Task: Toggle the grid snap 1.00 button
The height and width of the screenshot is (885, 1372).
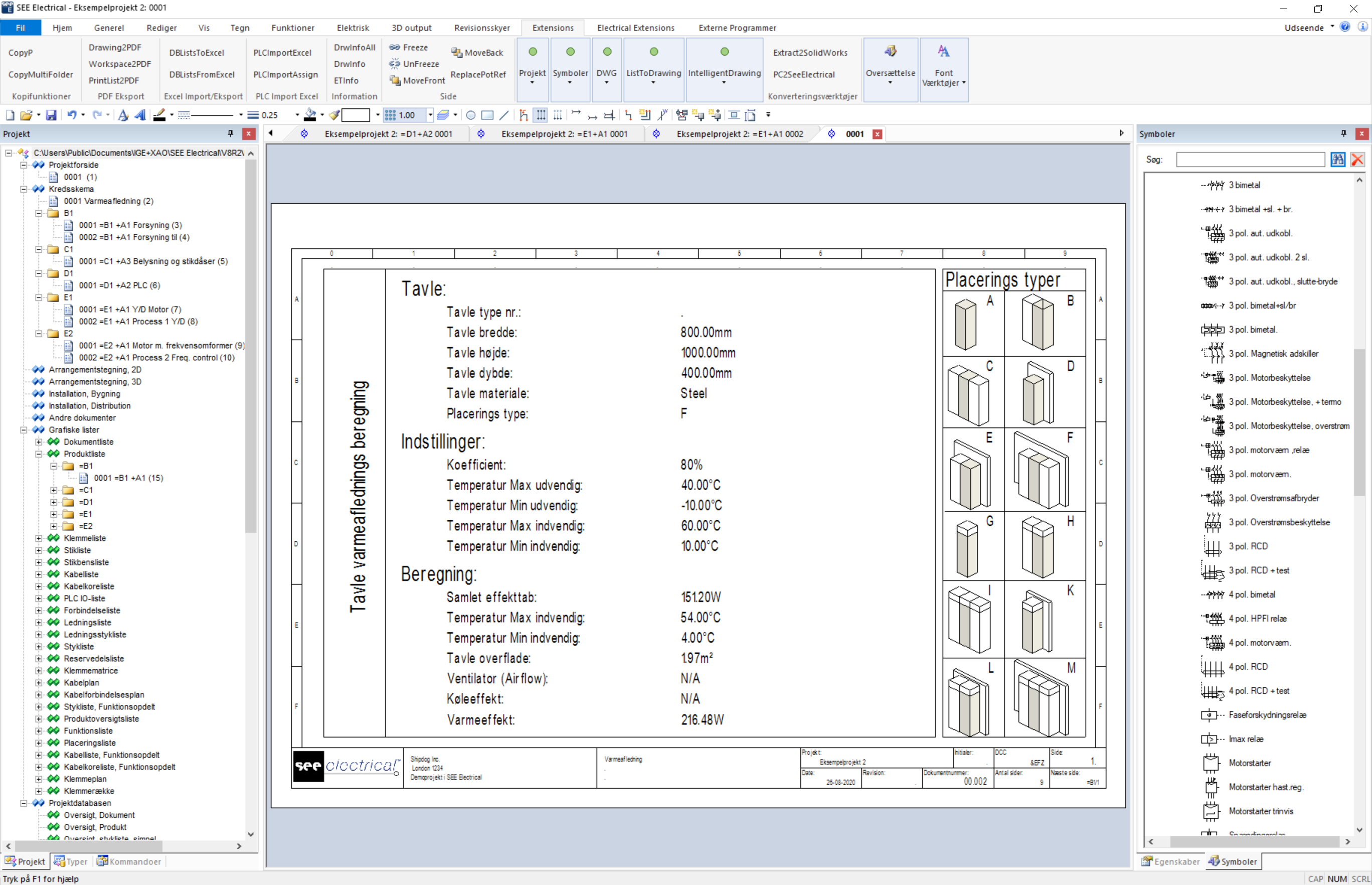Action: pyautogui.click(x=404, y=115)
